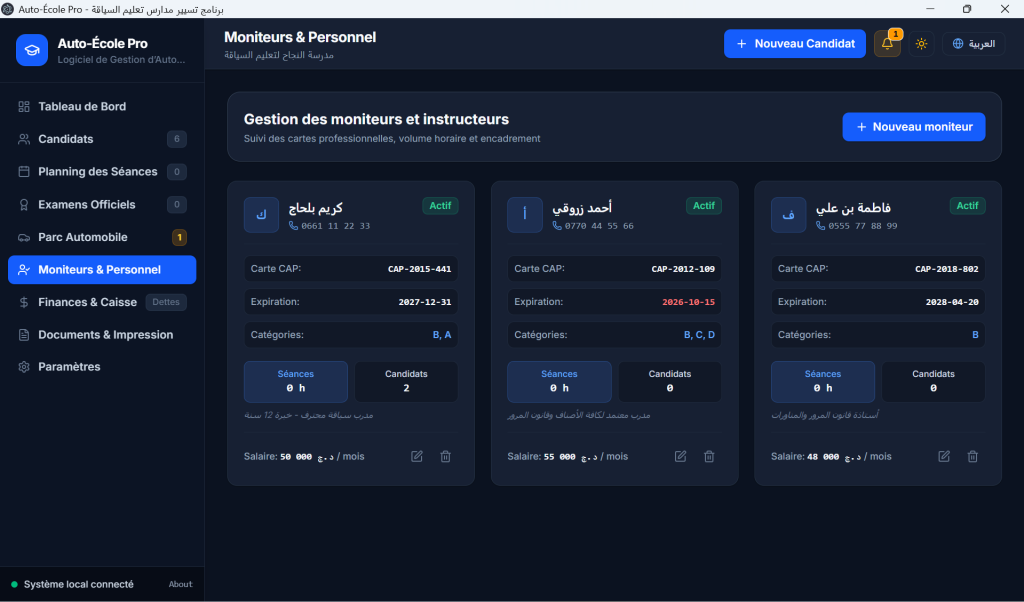Viewport: 1024px width, 602px height.
Task: Click the Examens award ribbon icon
Action: pyautogui.click(x=24, y=204)
